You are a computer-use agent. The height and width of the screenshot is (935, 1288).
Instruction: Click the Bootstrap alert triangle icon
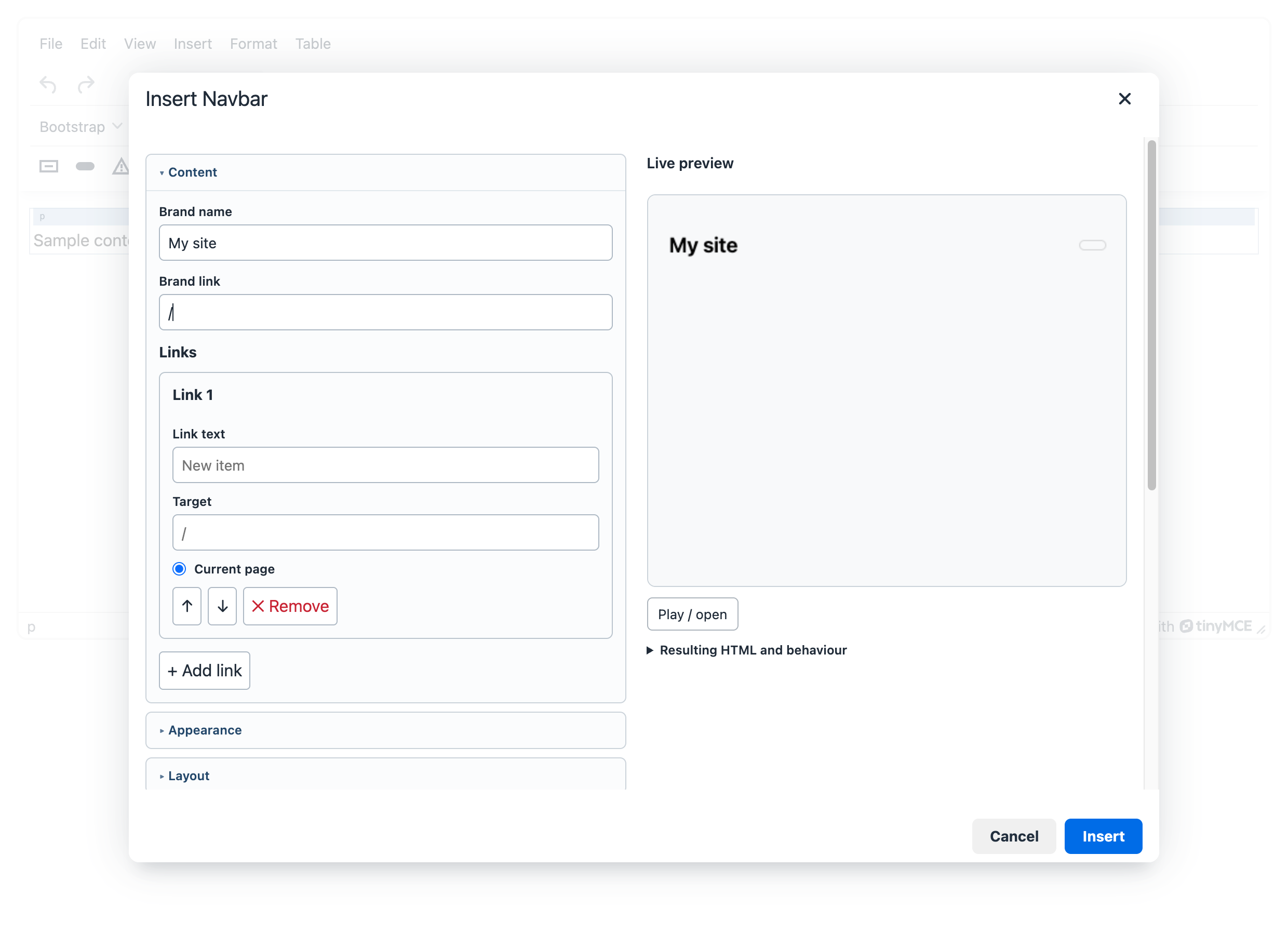(x=120, y=166)
